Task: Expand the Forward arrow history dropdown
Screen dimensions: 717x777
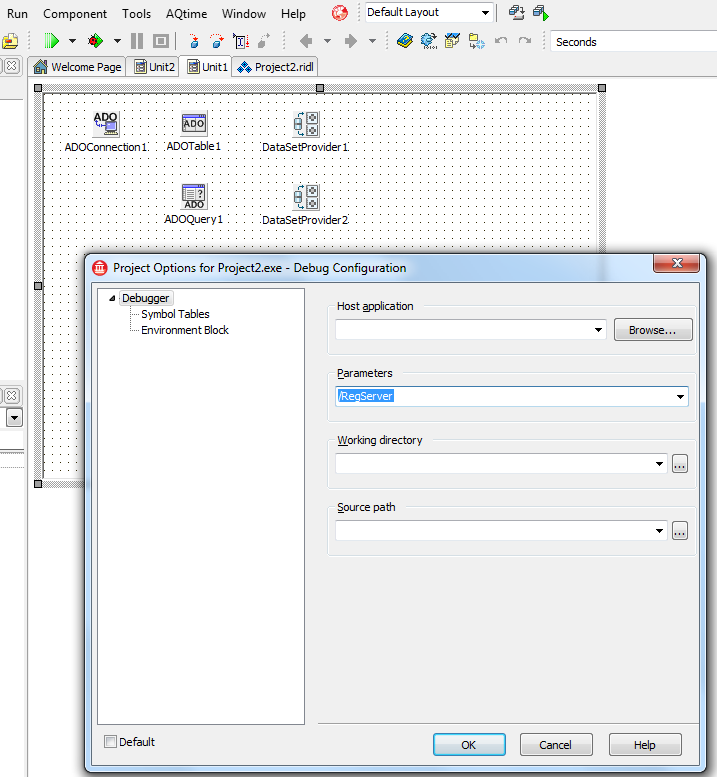Action: pos(373,41)
